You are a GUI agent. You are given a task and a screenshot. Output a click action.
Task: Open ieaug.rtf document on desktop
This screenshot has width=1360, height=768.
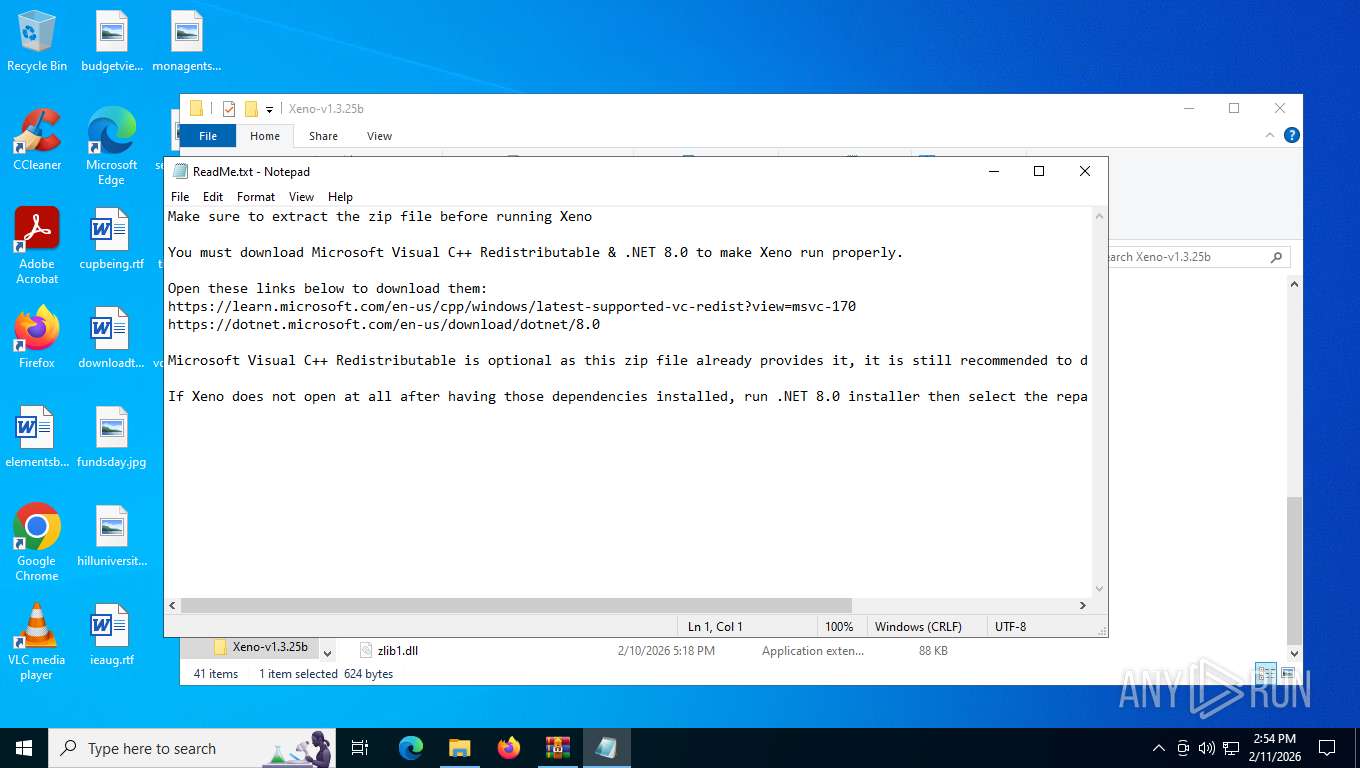111,635
